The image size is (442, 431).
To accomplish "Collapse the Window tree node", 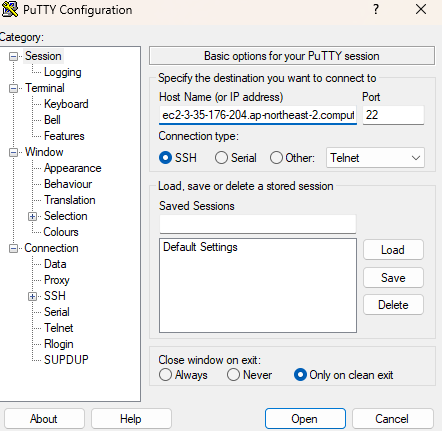I will click(x=13, y=152).
